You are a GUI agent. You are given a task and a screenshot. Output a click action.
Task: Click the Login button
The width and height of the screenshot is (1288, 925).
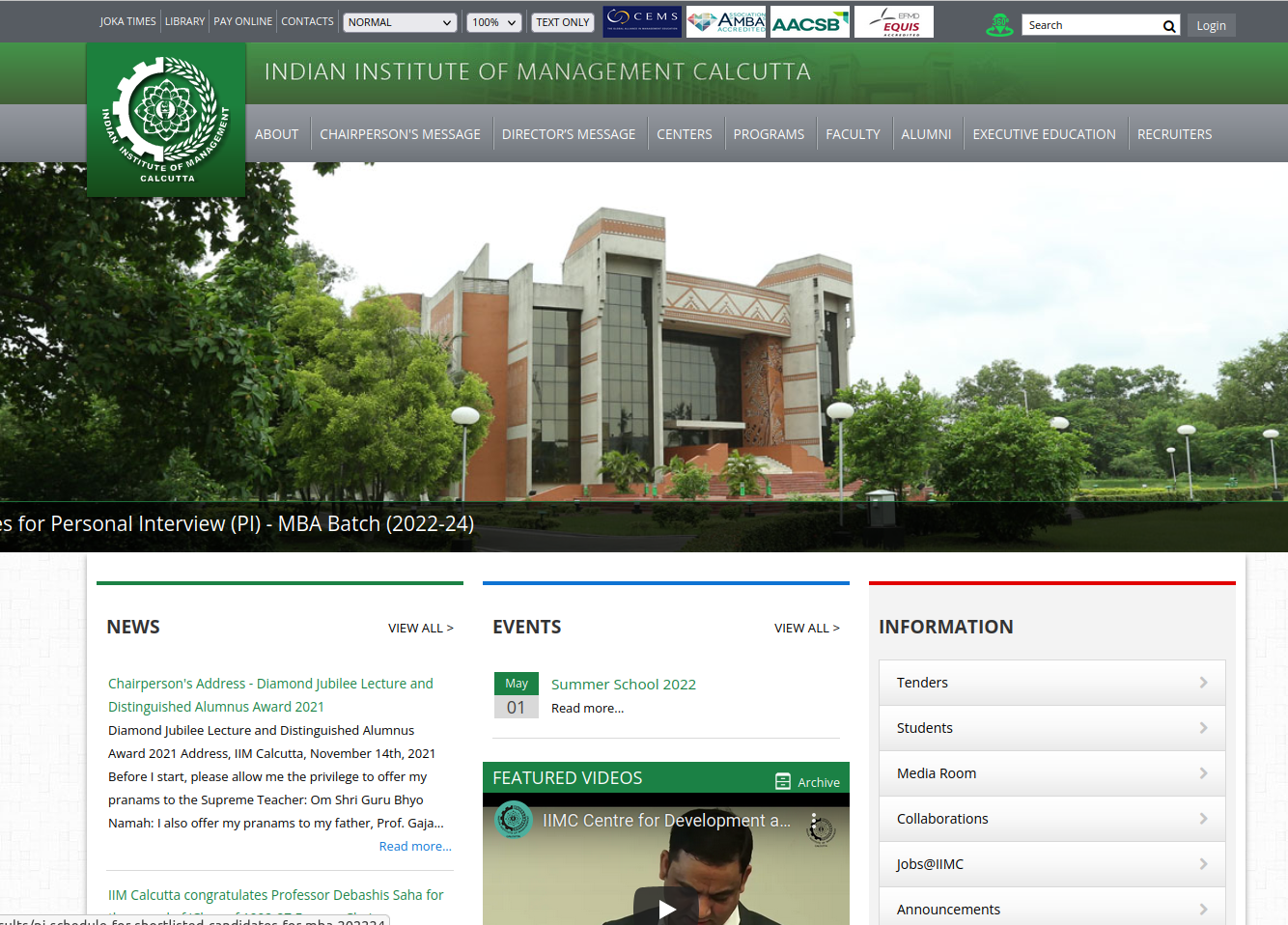1211,25
